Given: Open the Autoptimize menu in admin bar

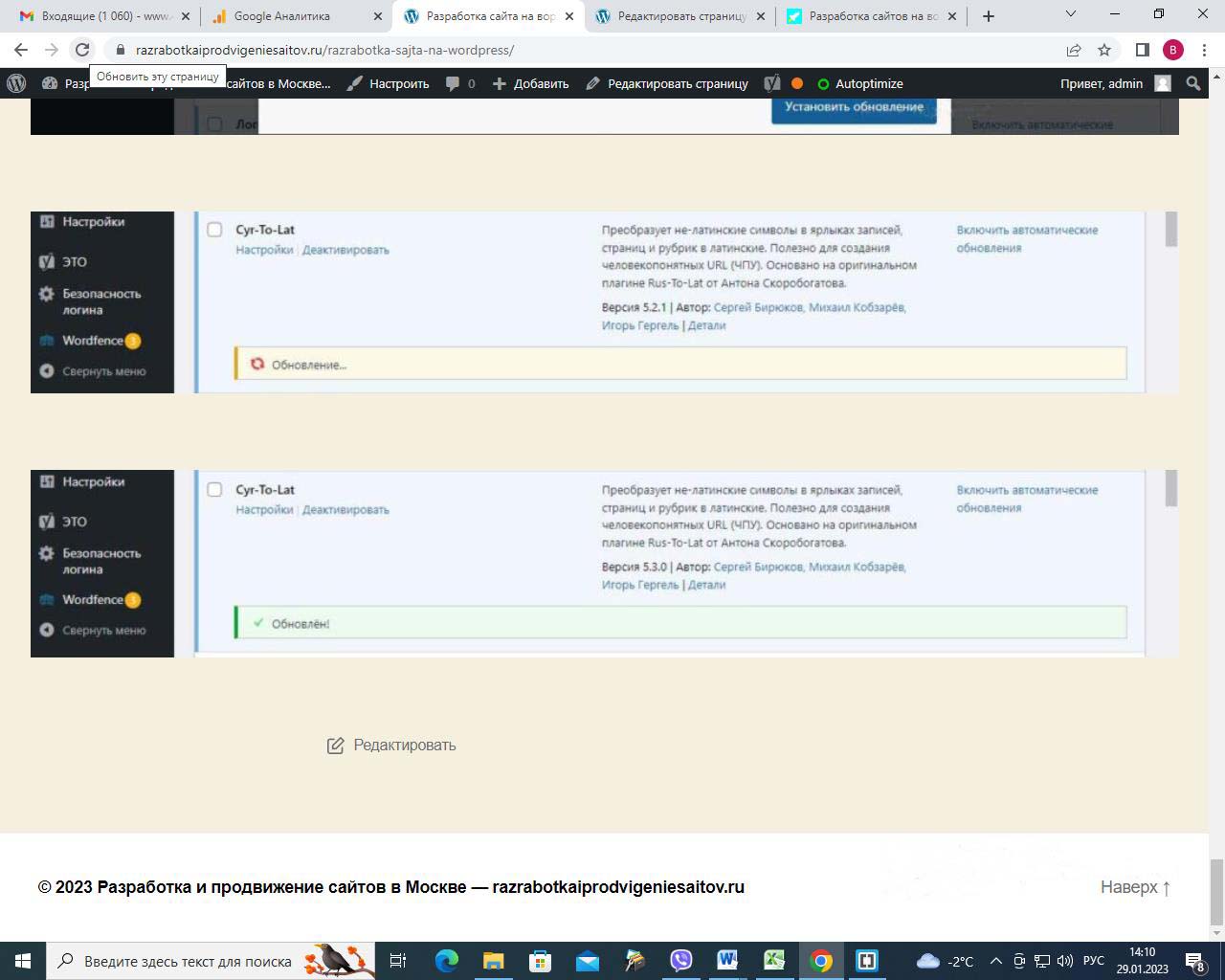Looking at the screenshot, I should pos(858,83).
